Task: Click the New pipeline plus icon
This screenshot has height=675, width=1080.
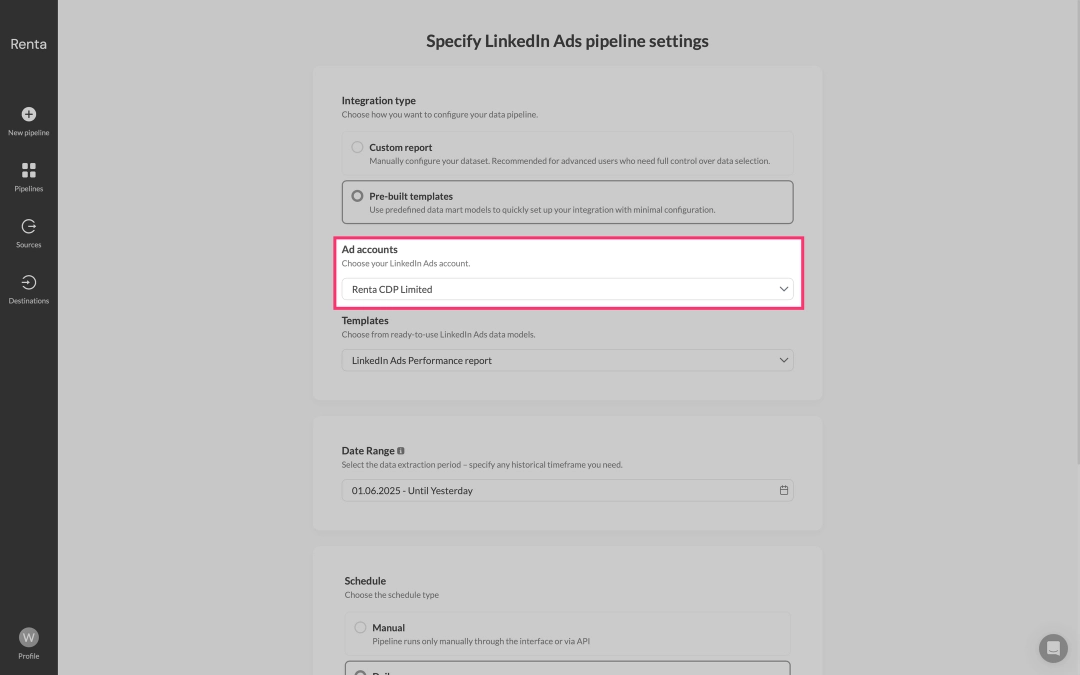Action: 29,114
